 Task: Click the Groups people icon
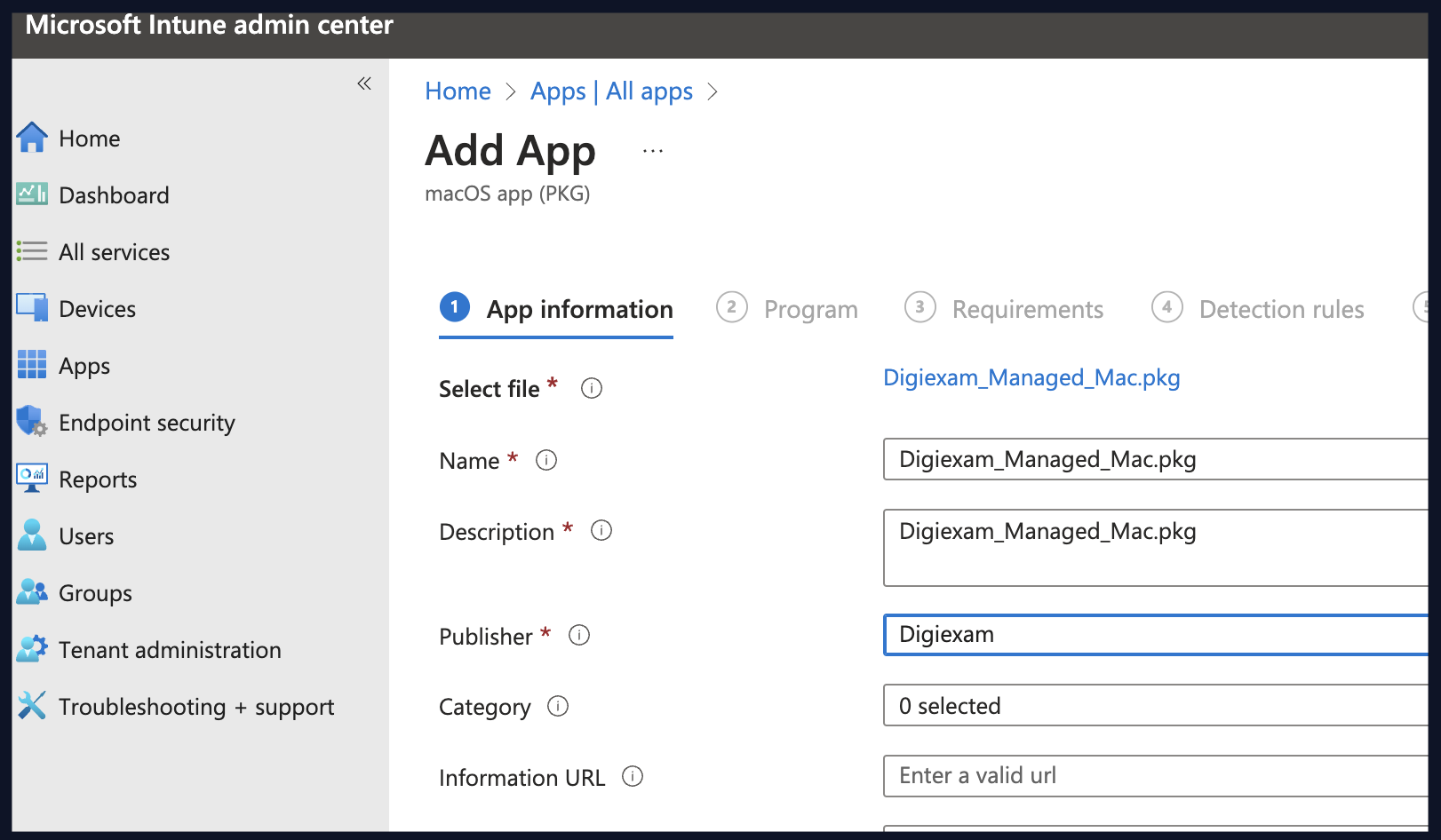32,591
